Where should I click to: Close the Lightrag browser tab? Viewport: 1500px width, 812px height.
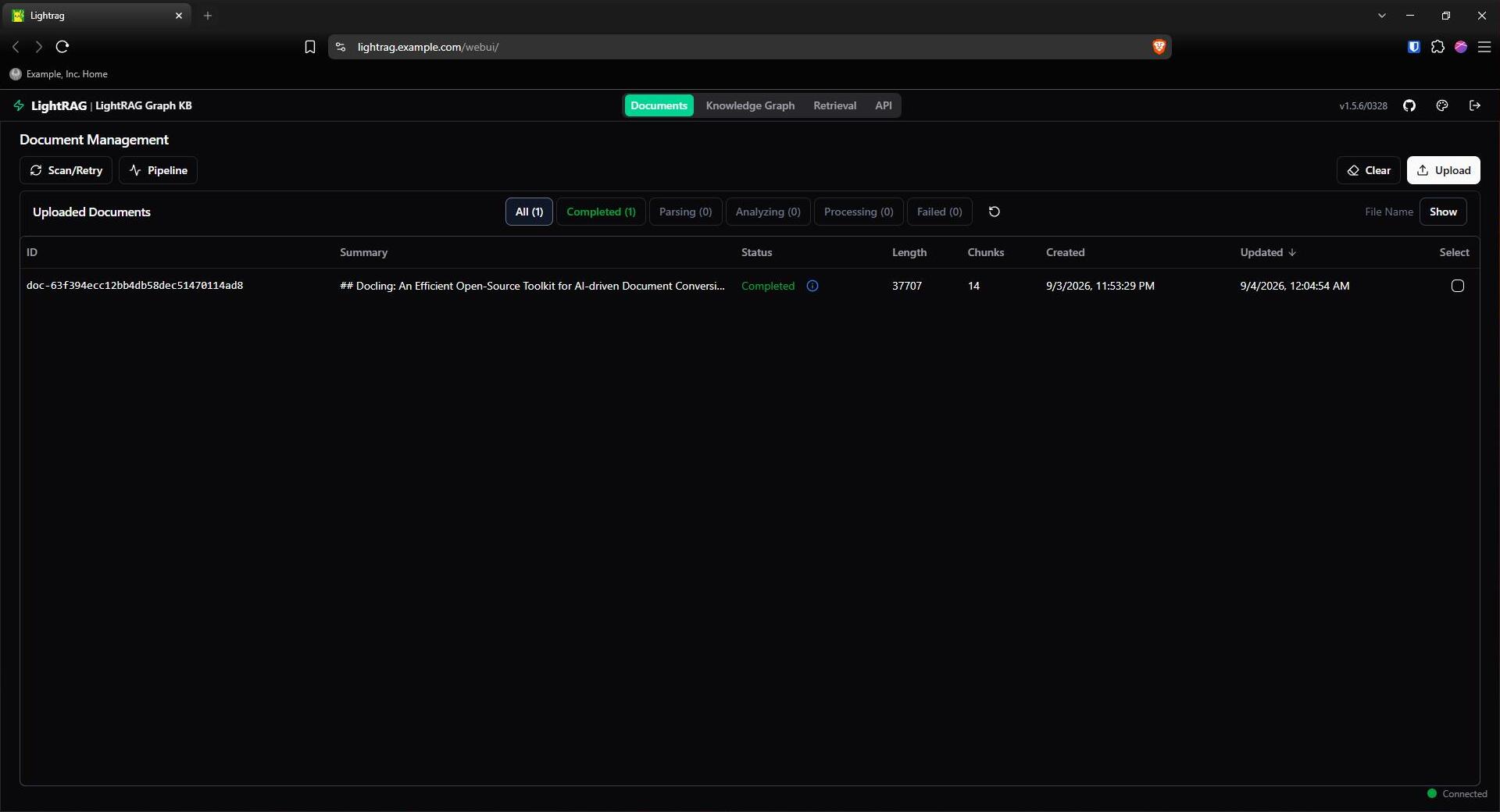179,16
